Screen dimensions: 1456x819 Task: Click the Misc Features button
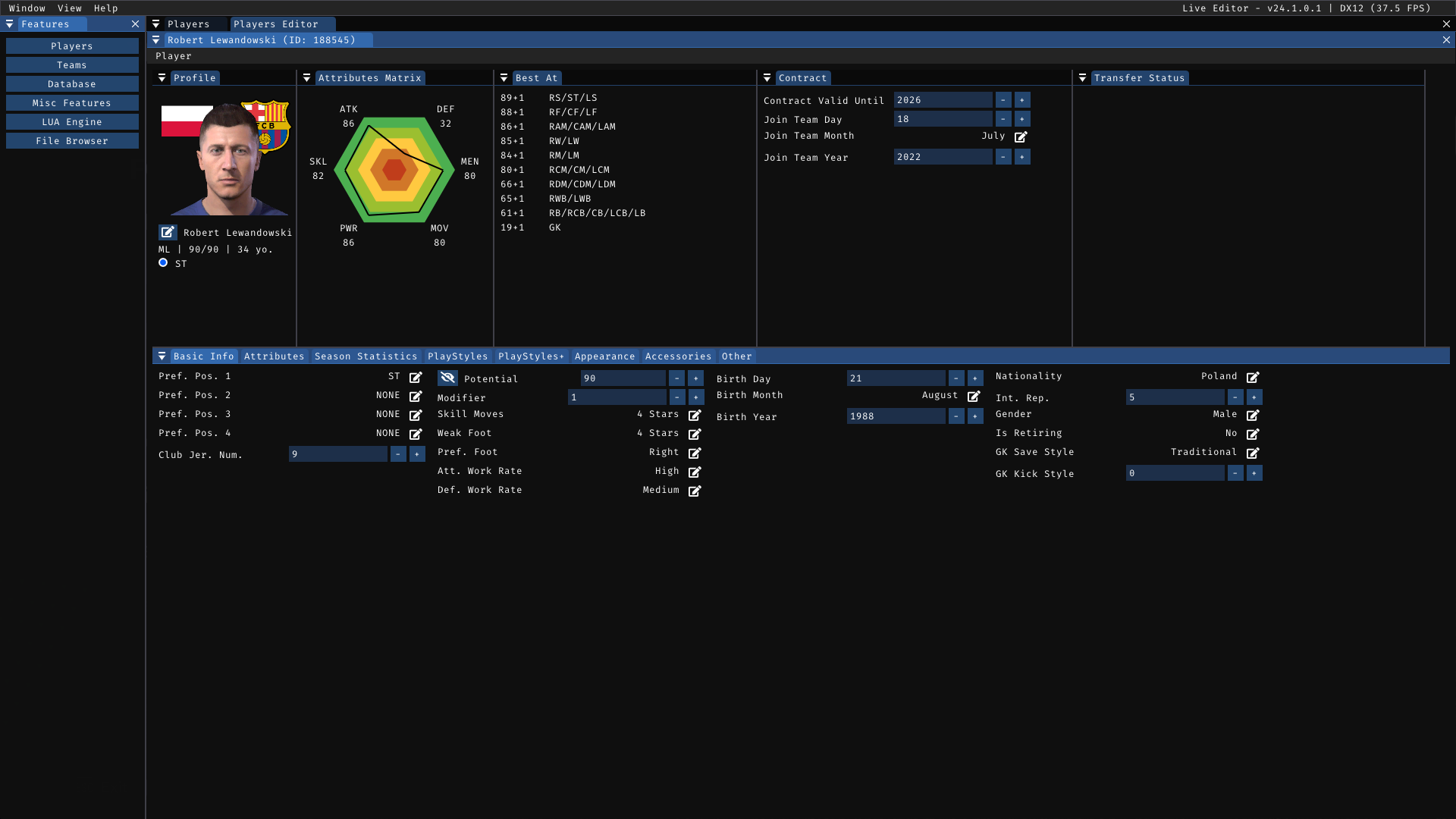72,103
